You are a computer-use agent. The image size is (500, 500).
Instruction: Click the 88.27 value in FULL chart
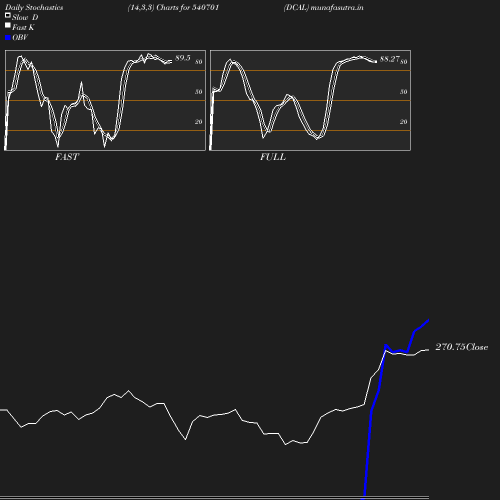389,59
